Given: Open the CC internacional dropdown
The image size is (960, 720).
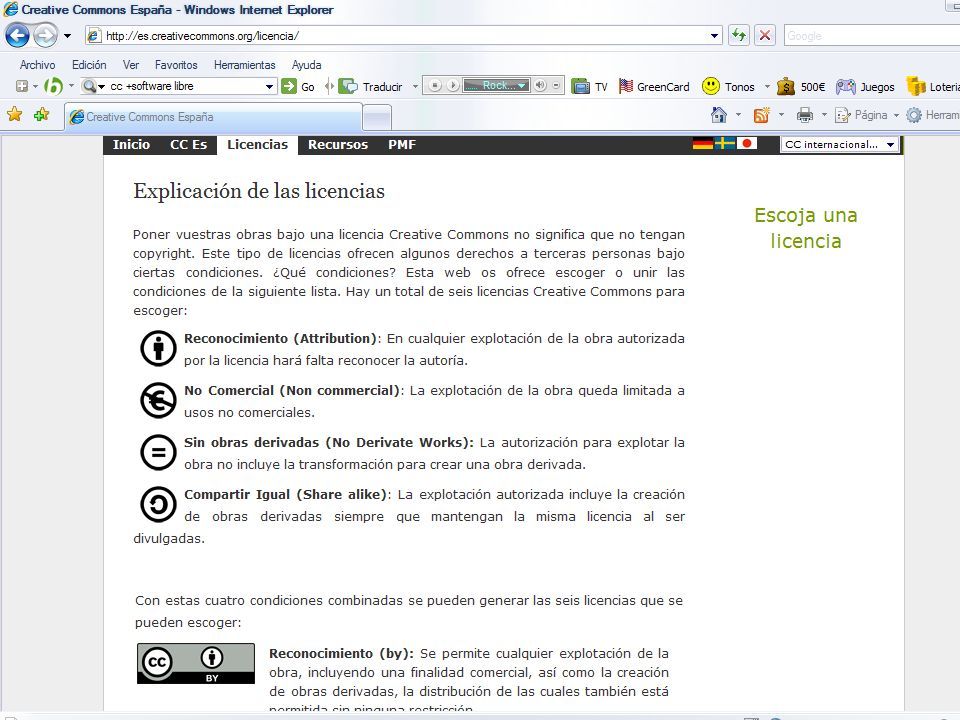Looking at the screenshot, I should point(839,144).
